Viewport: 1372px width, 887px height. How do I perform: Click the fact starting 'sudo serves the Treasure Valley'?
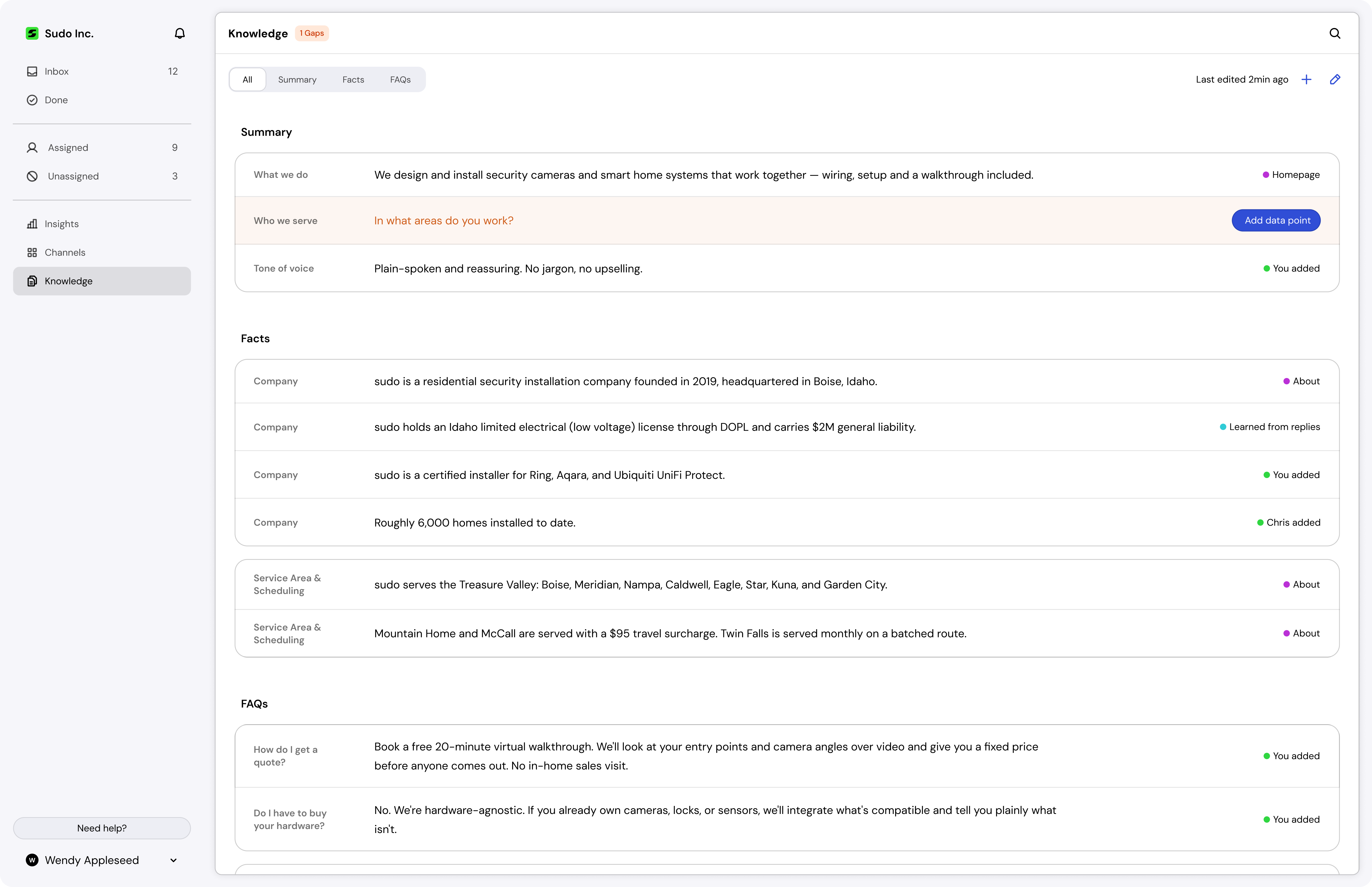(630, 585)
